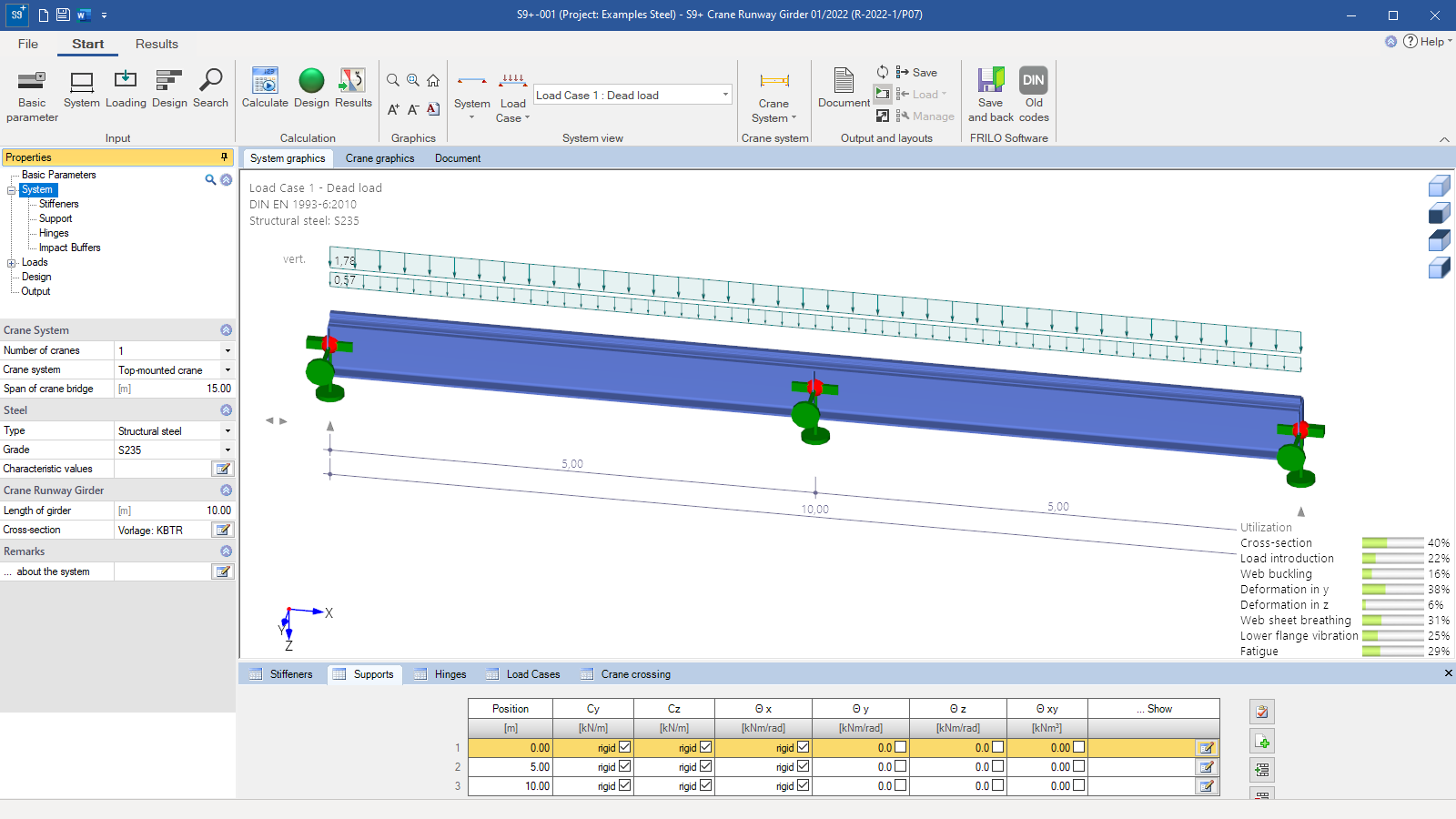Open the Document view tab
The image size is (1456, 819).
click(x=458, y=158)
